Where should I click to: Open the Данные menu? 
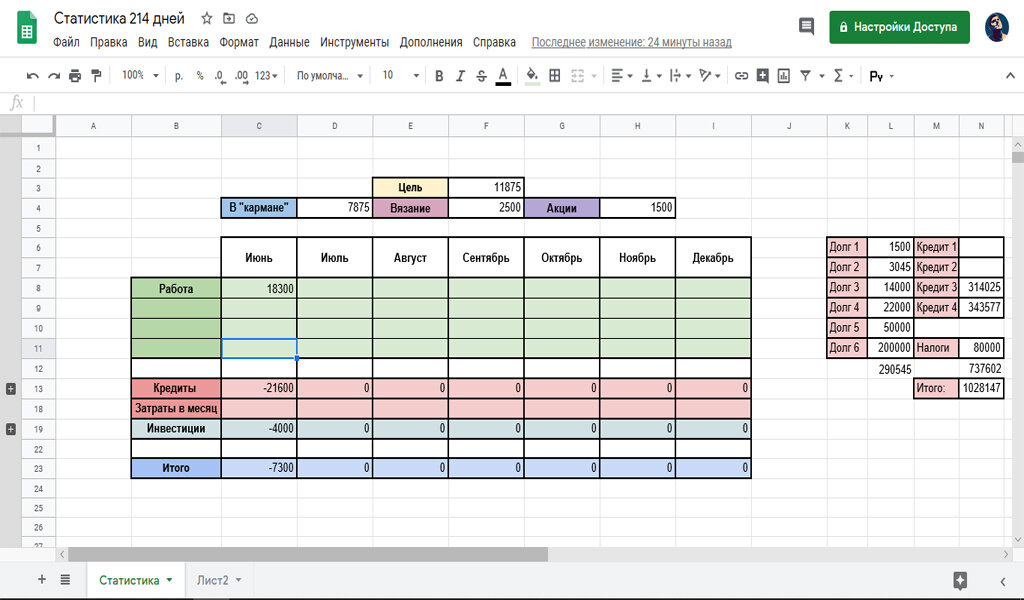point(289,42)
